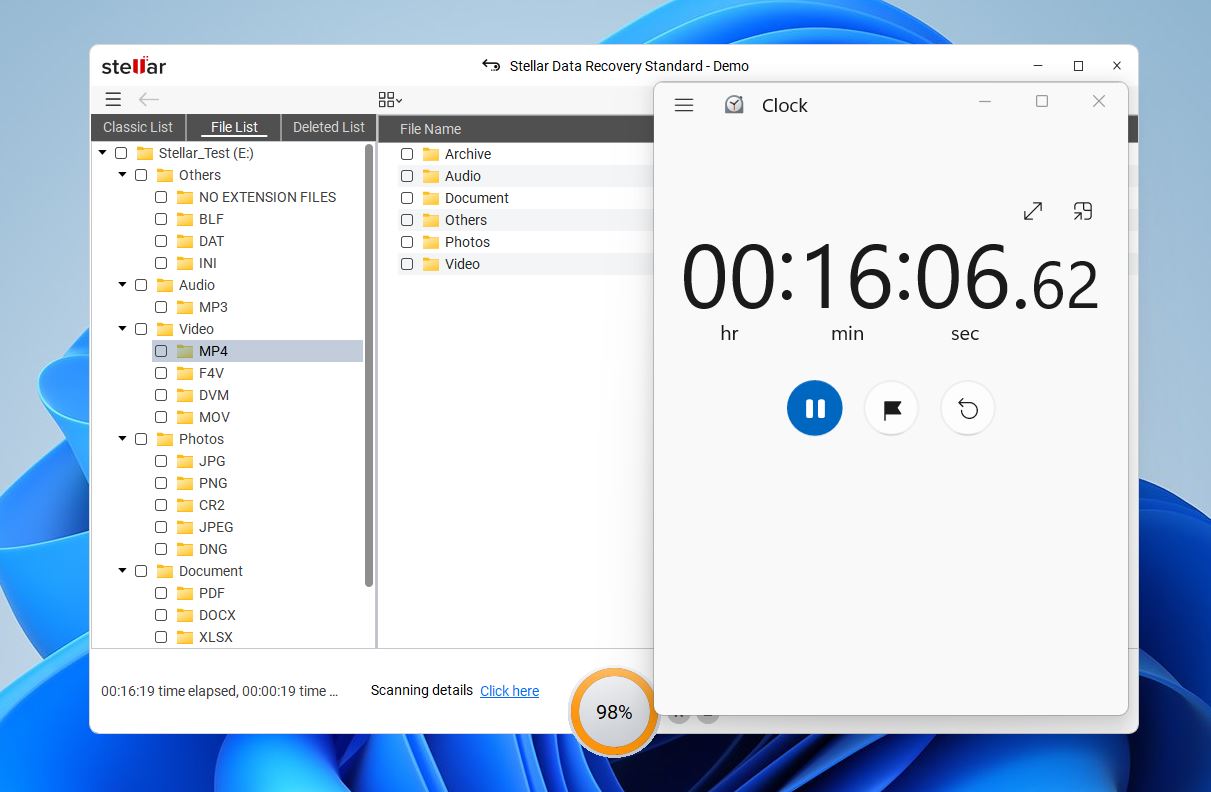Click the Stellar_Test (E:) drive folder icon
Viewport: 1211px width, 792px height.
[145, 153]
